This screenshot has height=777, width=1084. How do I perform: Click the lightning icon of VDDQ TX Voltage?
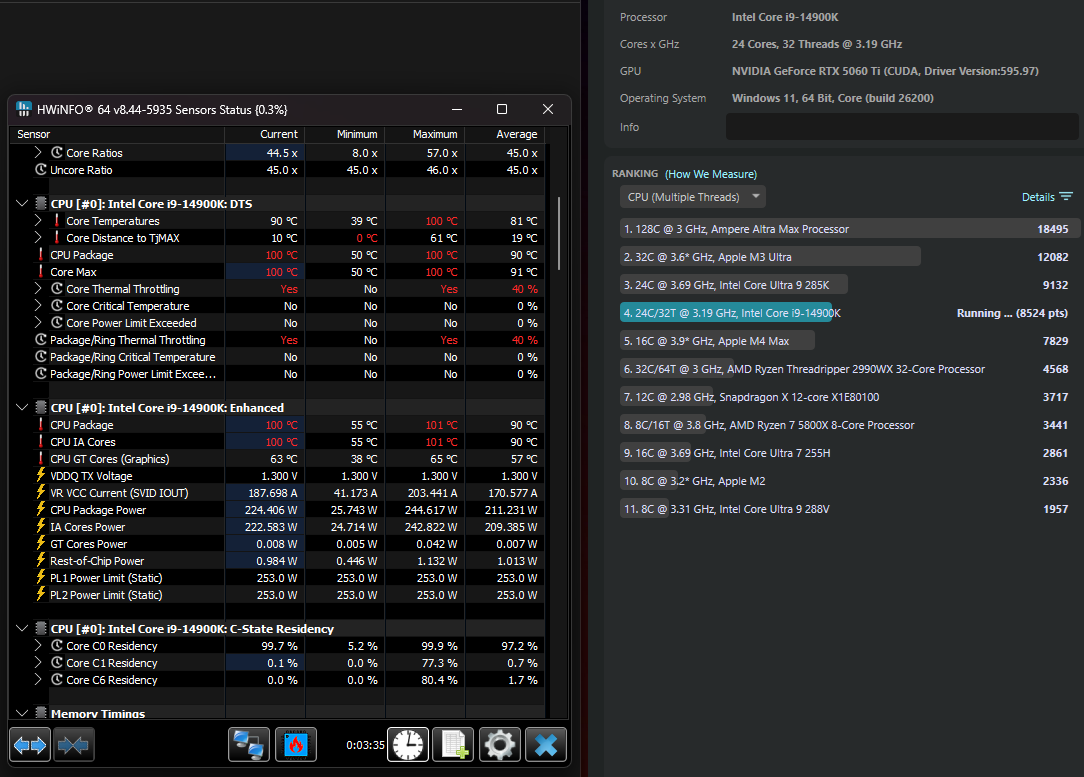(41, 476)
